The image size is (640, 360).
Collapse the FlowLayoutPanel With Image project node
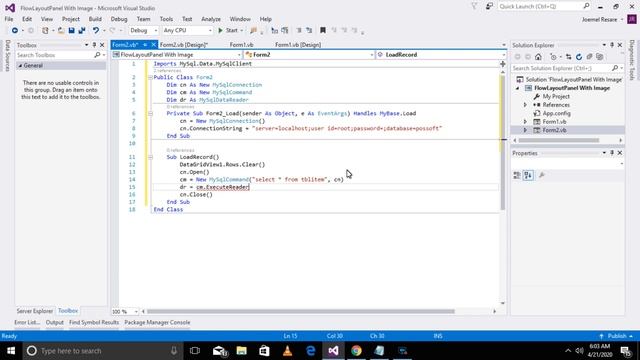(x=518, y=88)
